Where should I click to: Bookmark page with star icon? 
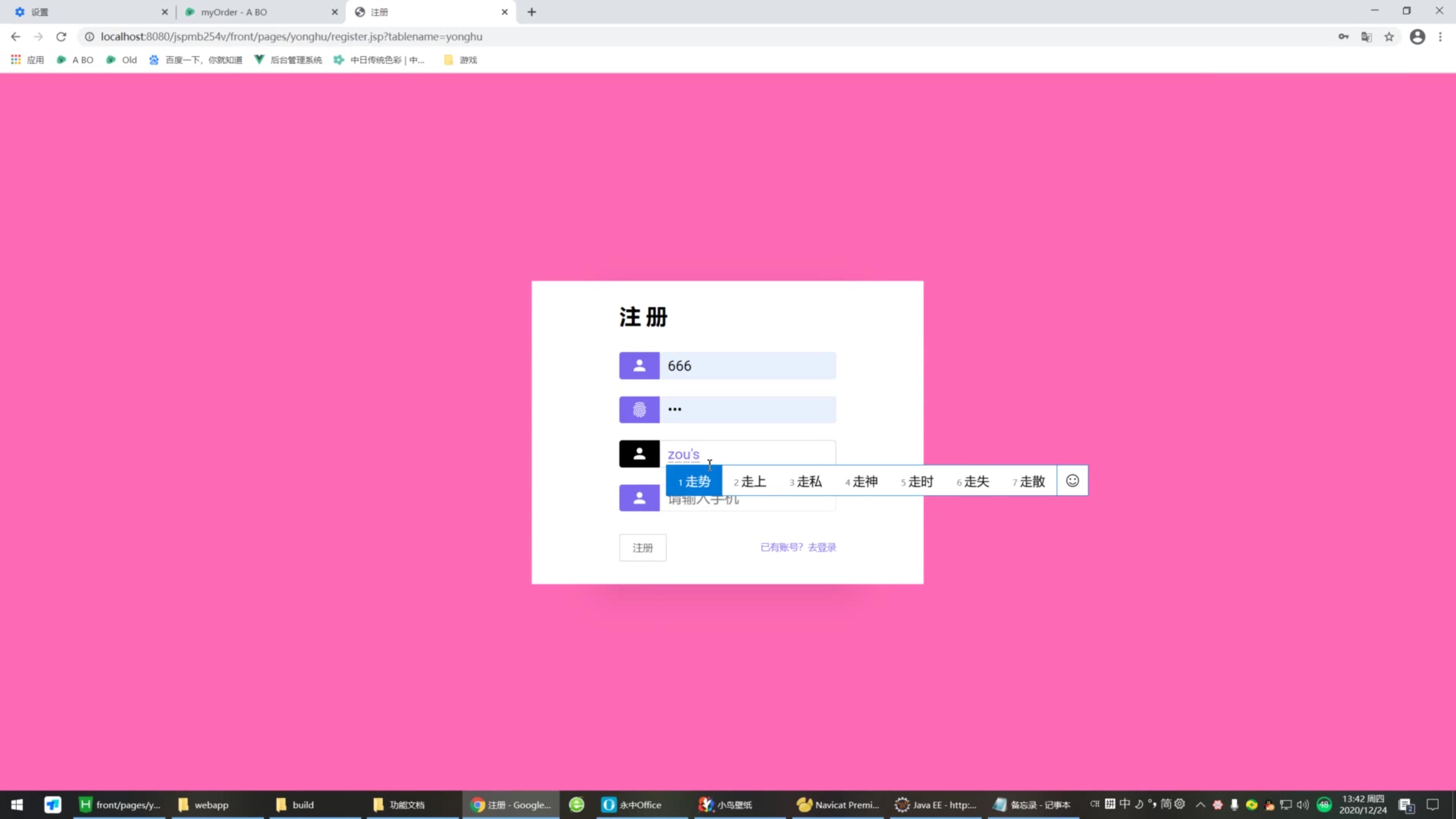1389,37
